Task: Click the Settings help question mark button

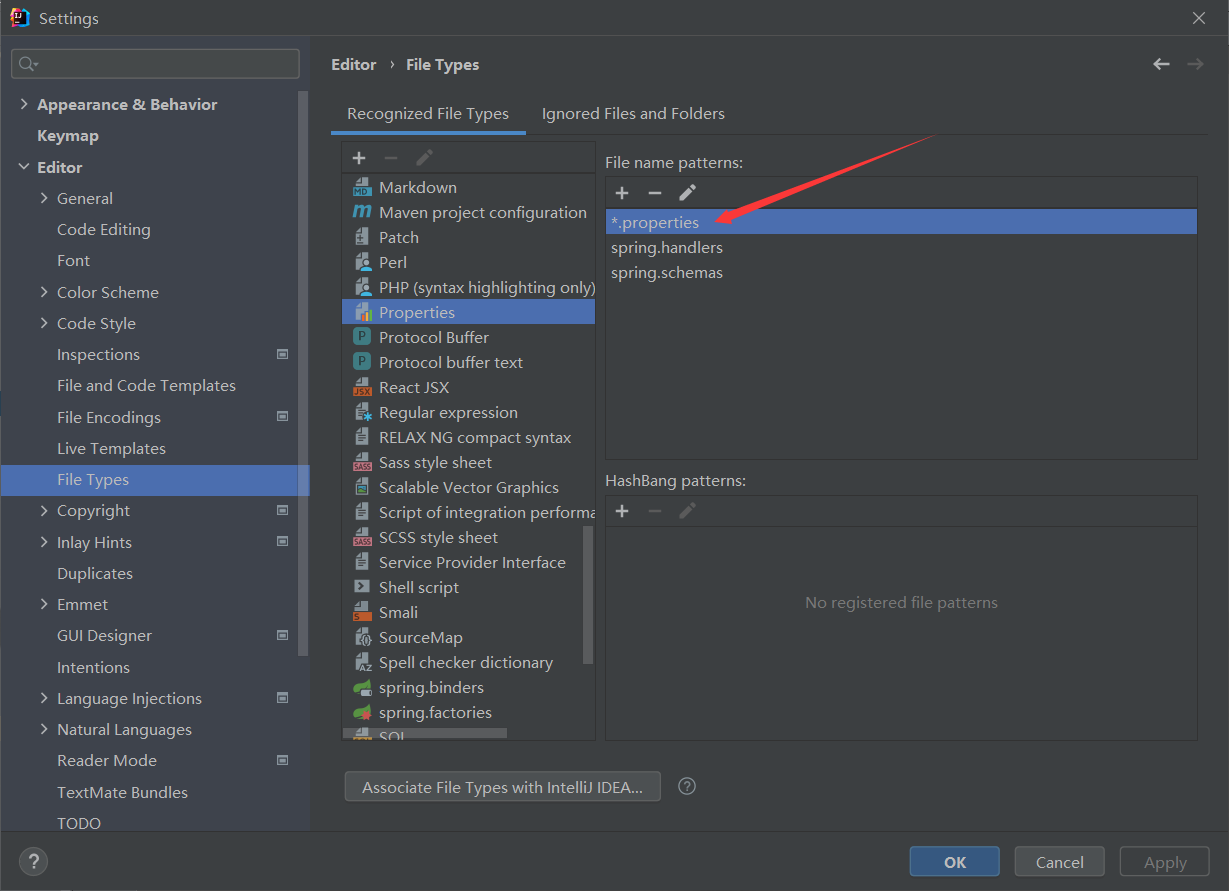Action: click(33, 861)
